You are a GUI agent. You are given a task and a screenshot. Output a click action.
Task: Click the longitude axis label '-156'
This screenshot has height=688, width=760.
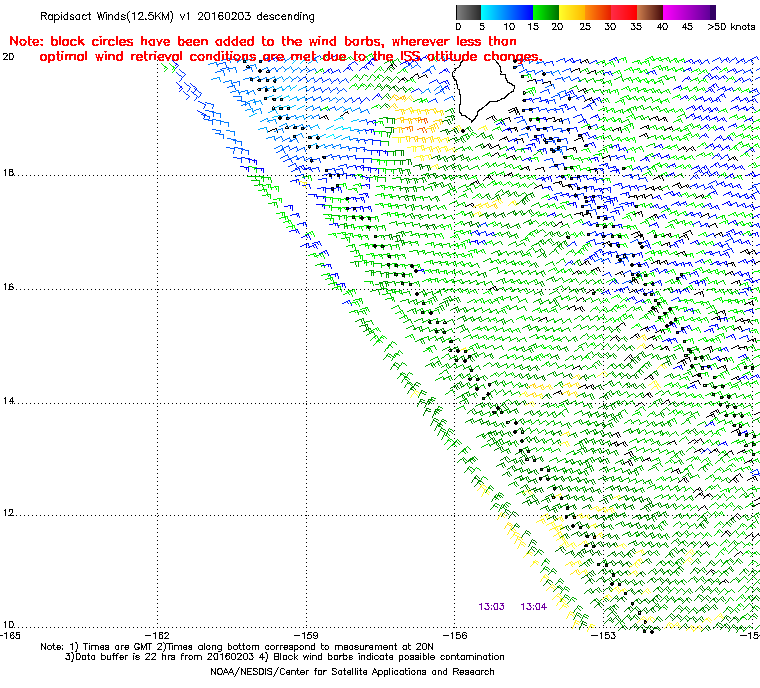pos(455,635)
